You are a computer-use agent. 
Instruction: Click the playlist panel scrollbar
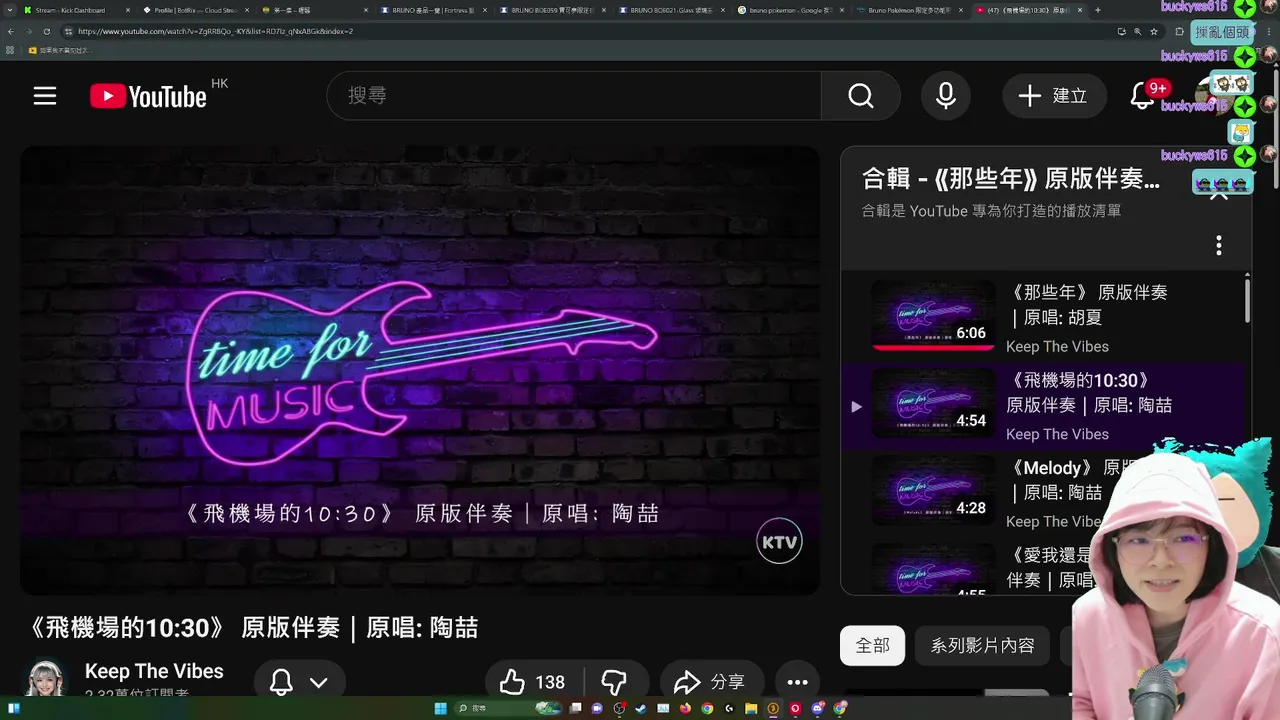click(1247, 300)
